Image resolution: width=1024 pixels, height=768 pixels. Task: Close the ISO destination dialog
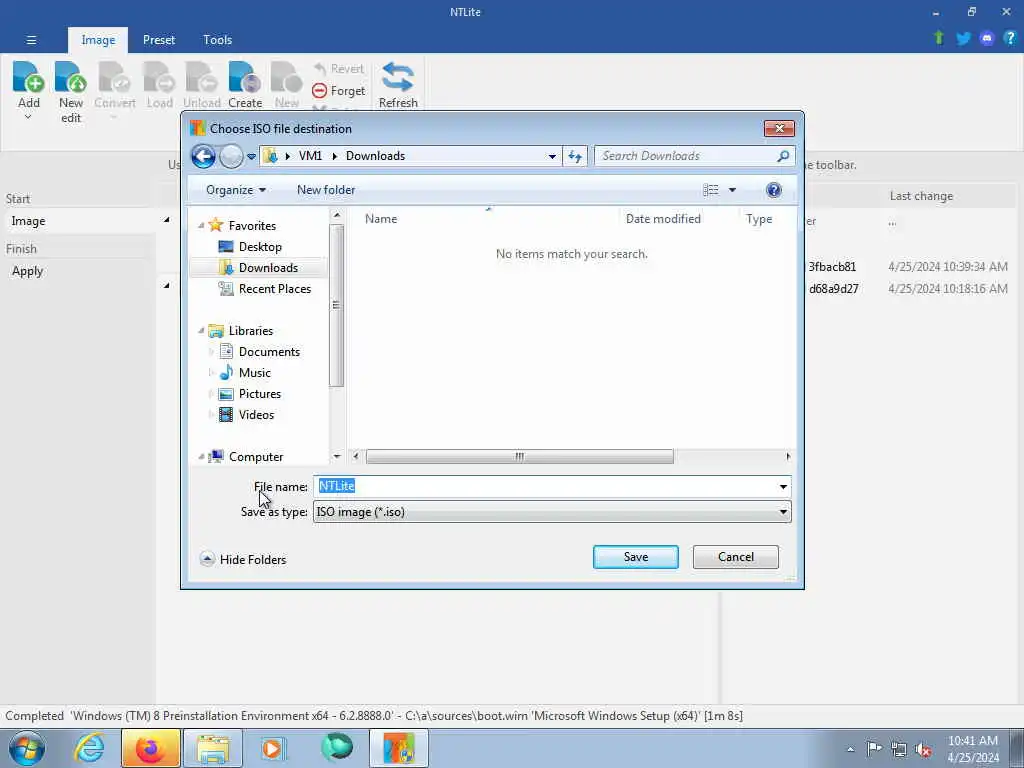(779, 128)
